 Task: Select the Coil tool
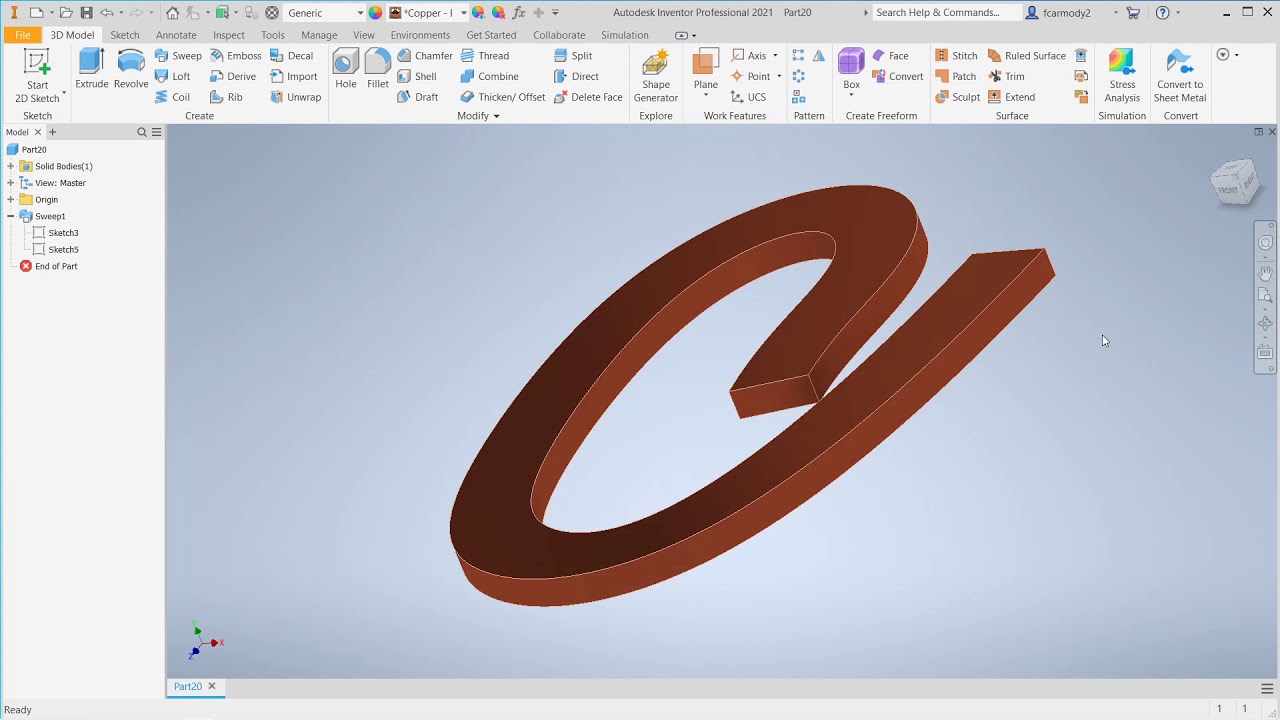click(172, 97)
